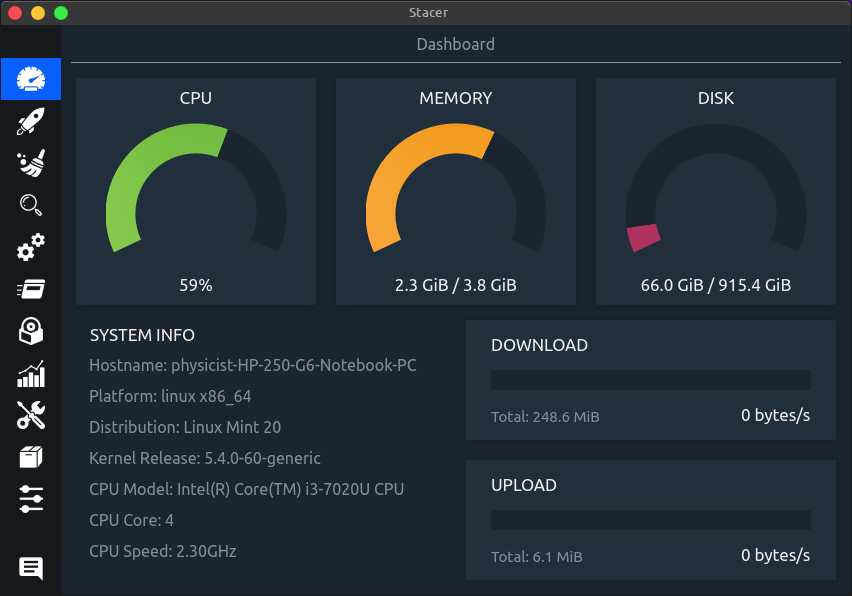Screen dimensions: 852x596
Task: Open APT Repository Manager wrench icon
Action: click(30, 415)
